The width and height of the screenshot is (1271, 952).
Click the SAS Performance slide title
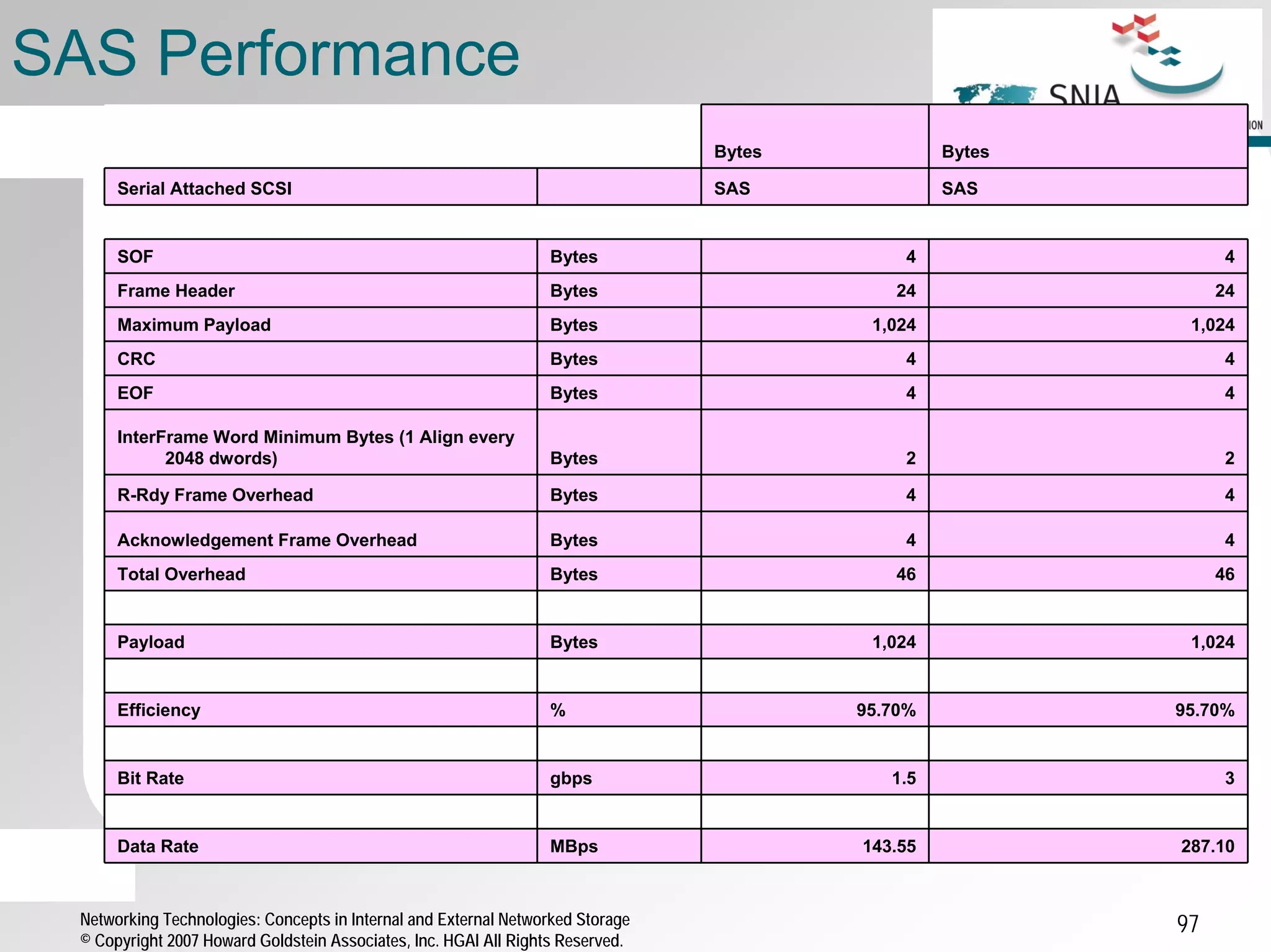click(x=266, y=54)
